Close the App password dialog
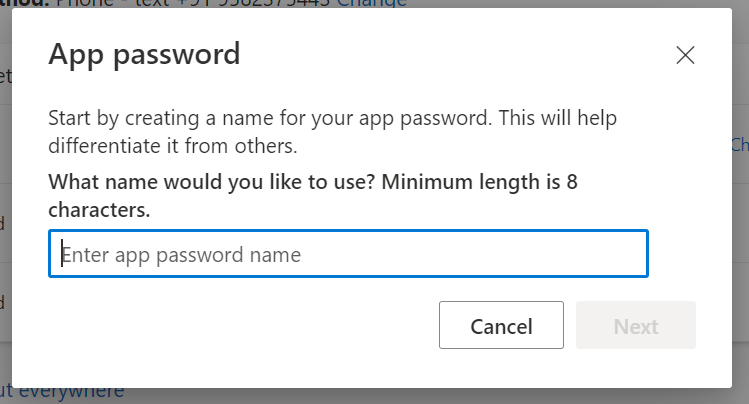749x404 pixels. click(685, 55)
